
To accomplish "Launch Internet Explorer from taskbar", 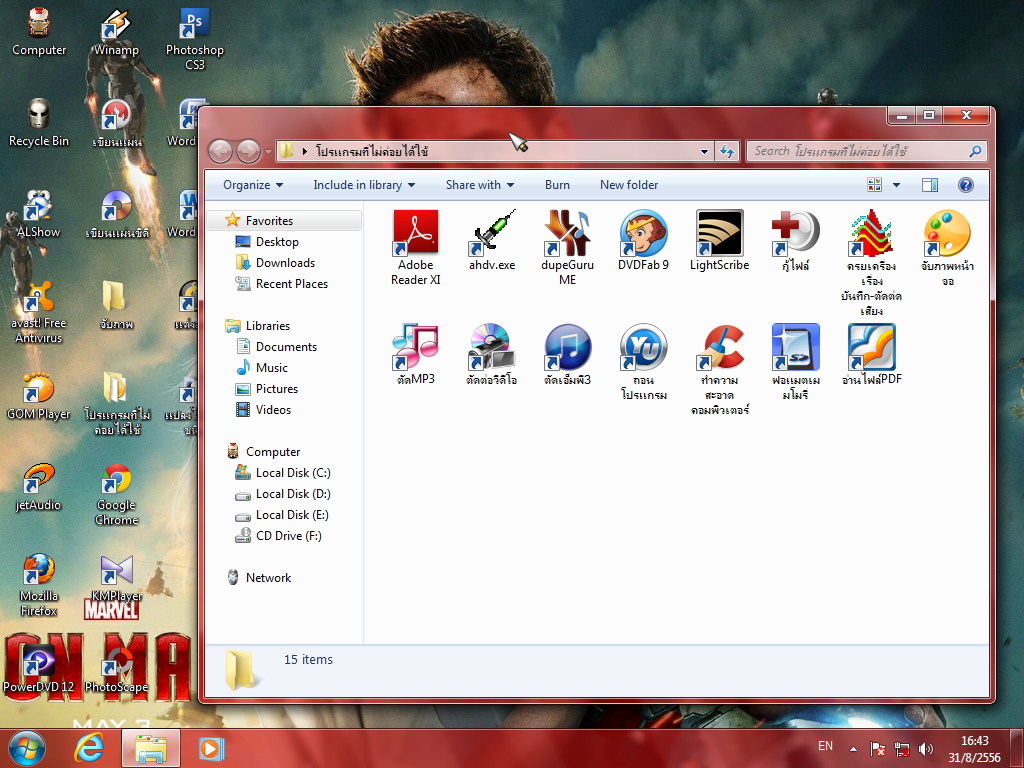I will click(89, 748).
